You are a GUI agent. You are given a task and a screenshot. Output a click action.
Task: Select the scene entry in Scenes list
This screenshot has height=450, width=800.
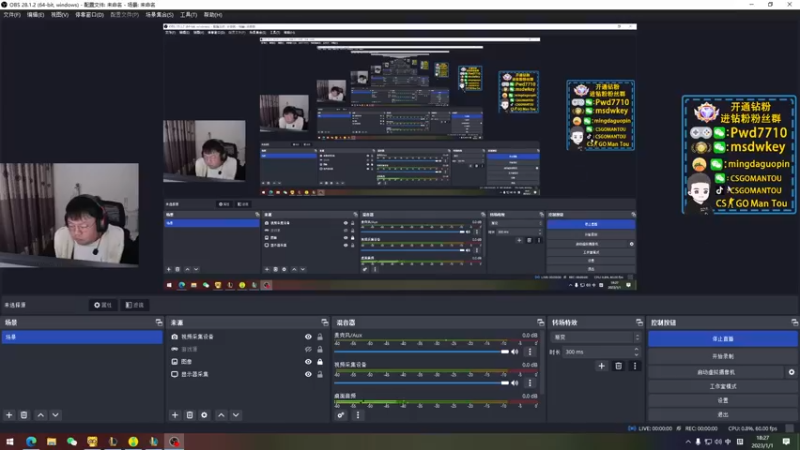(82, 337)
